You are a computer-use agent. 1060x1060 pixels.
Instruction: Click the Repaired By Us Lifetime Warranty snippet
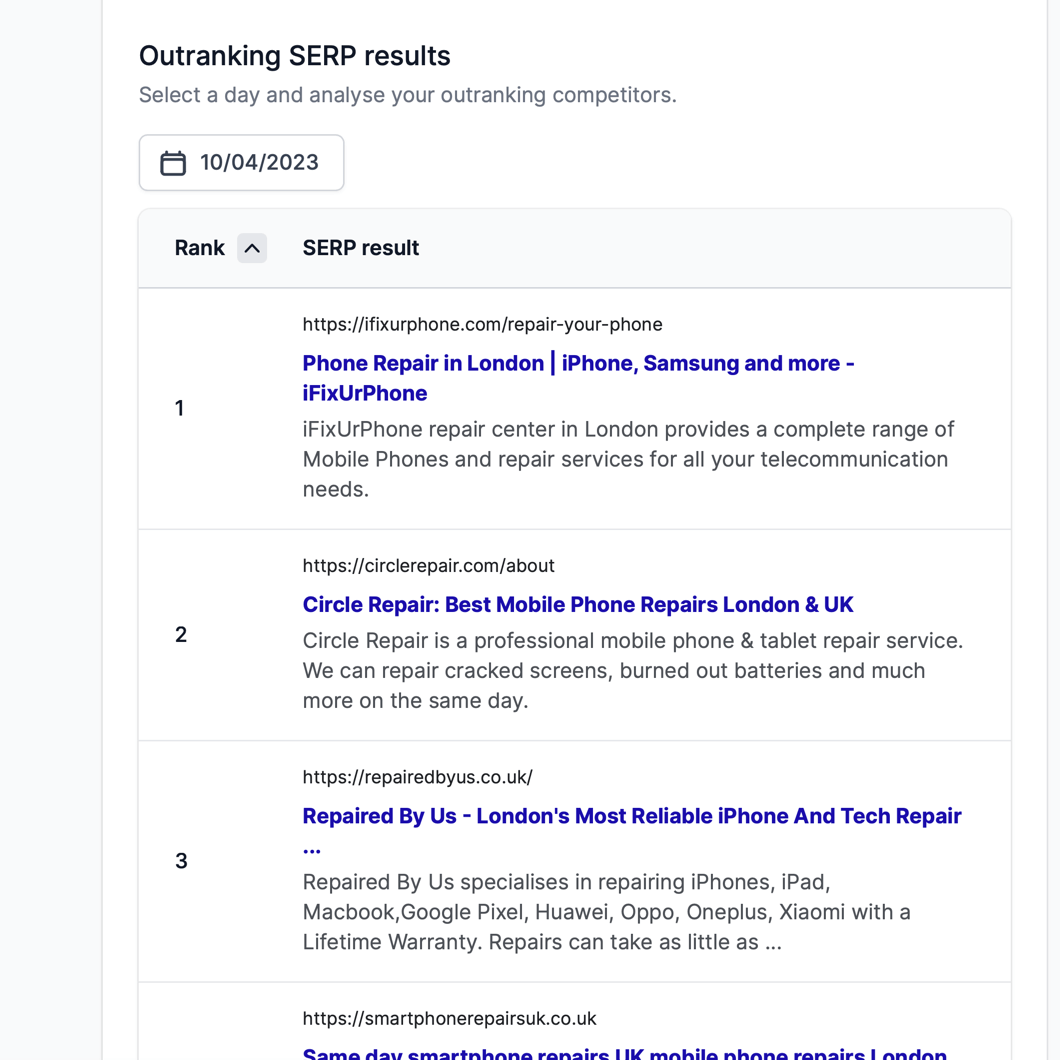(606, 912)
